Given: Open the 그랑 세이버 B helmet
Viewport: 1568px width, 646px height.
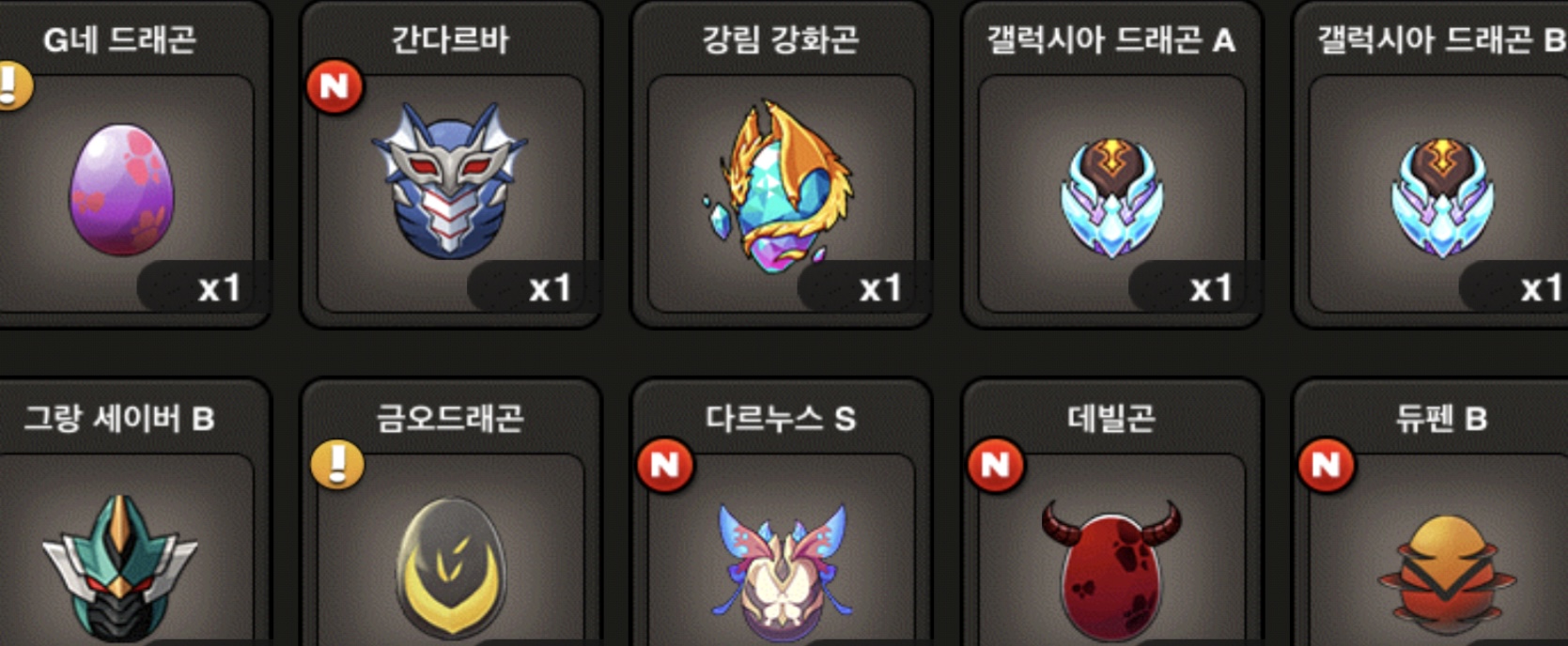Looking at the screenshot, I should tap(119, 569).
